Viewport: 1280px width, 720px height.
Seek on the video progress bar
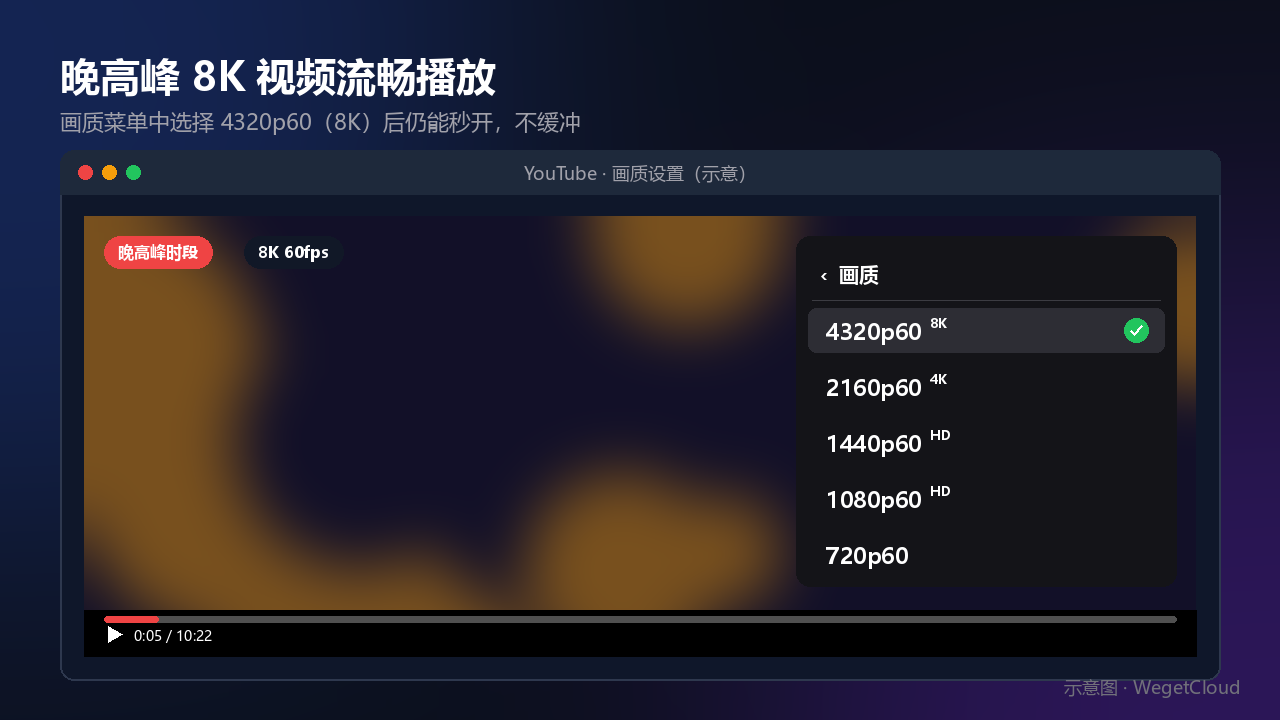(640, 619)
